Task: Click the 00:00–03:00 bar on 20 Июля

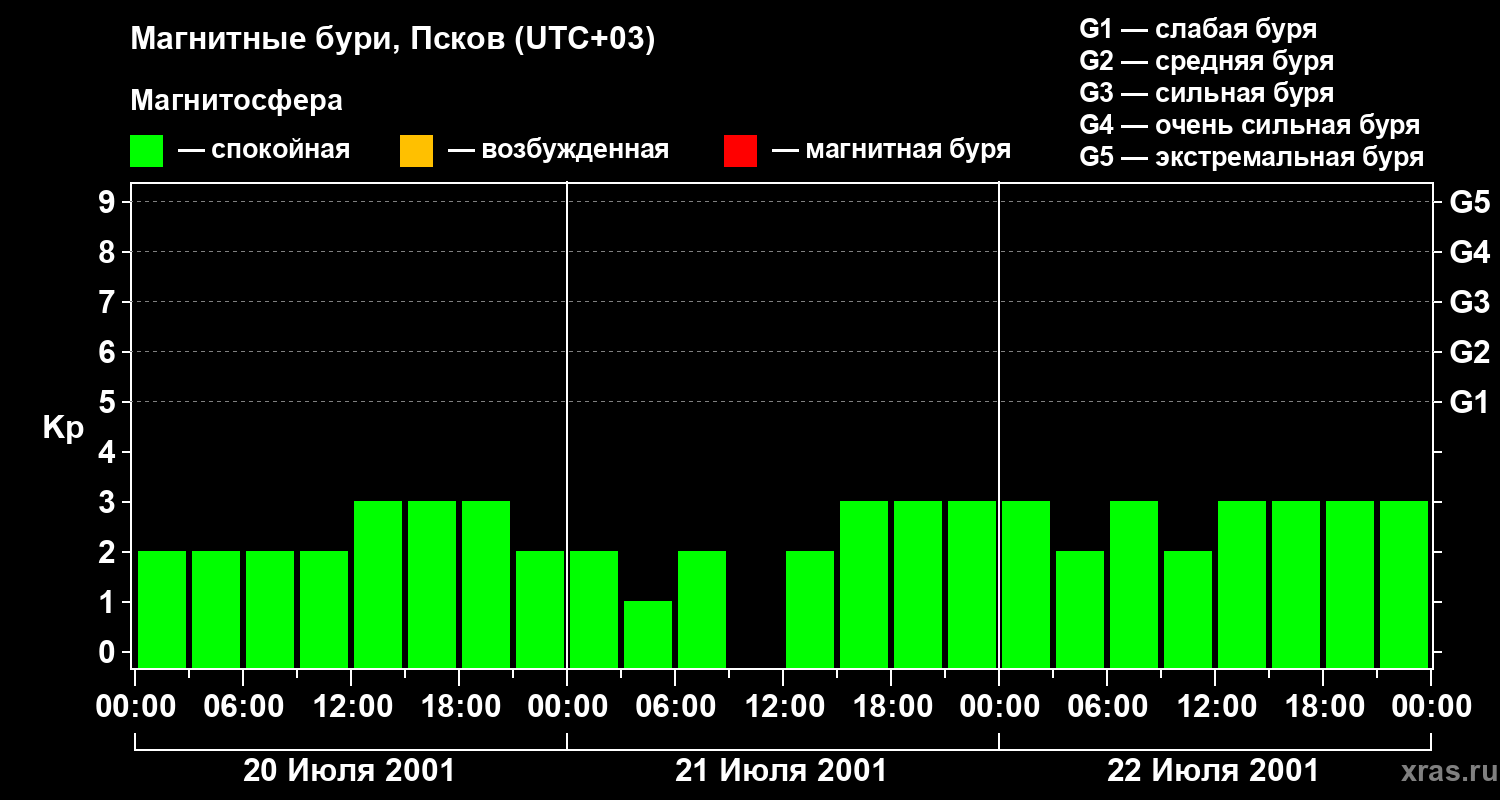Action: pos(162,609)
